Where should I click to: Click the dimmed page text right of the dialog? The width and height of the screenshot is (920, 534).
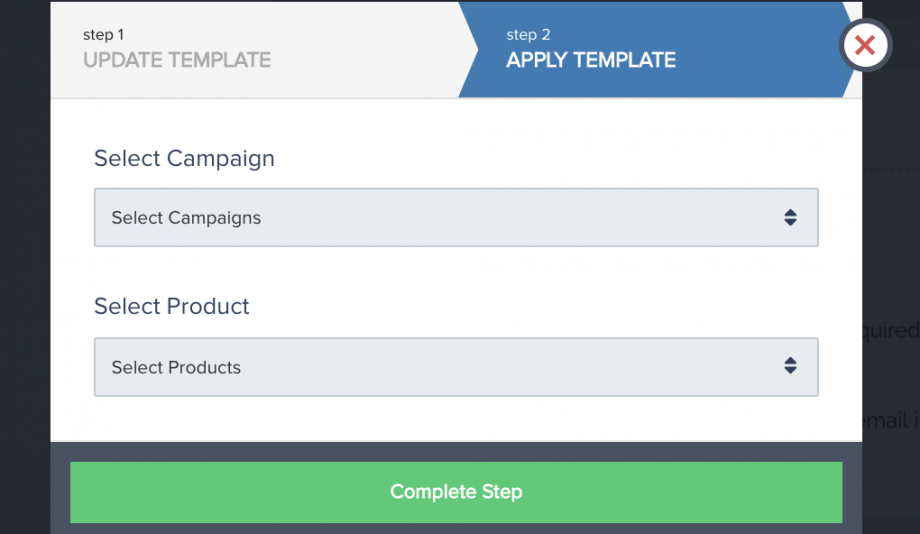[x=891, y=330]
